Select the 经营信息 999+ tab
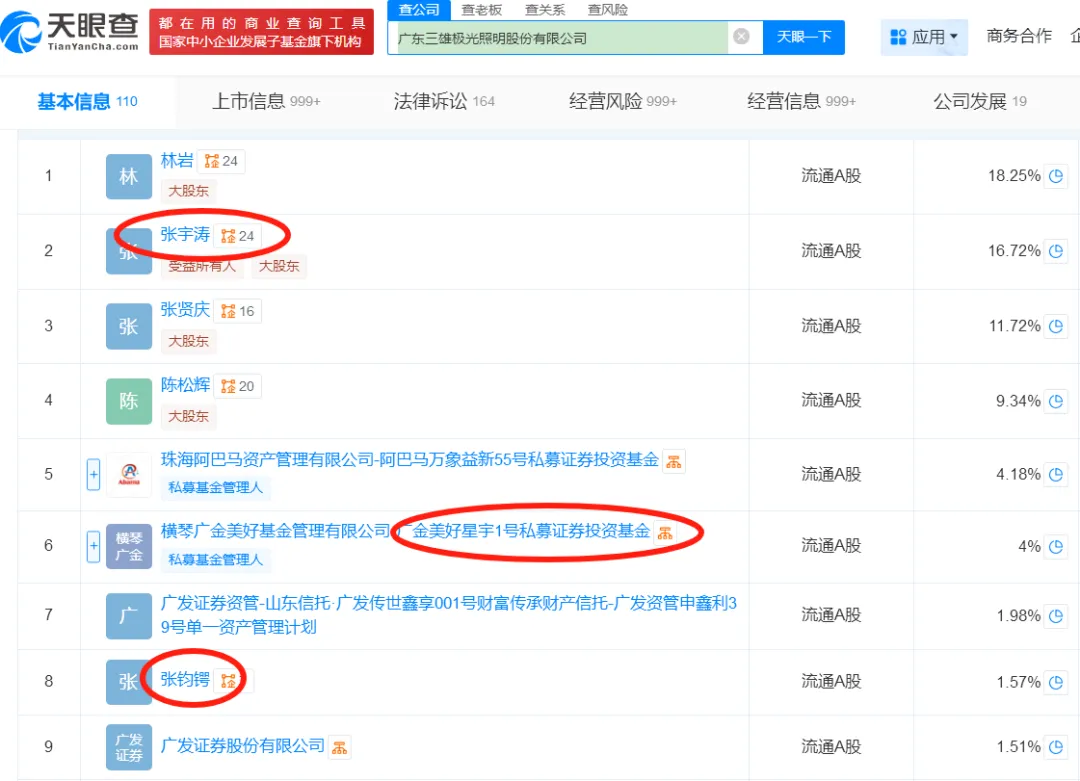Screen dimensions: 1080x781 coord(801,102)
